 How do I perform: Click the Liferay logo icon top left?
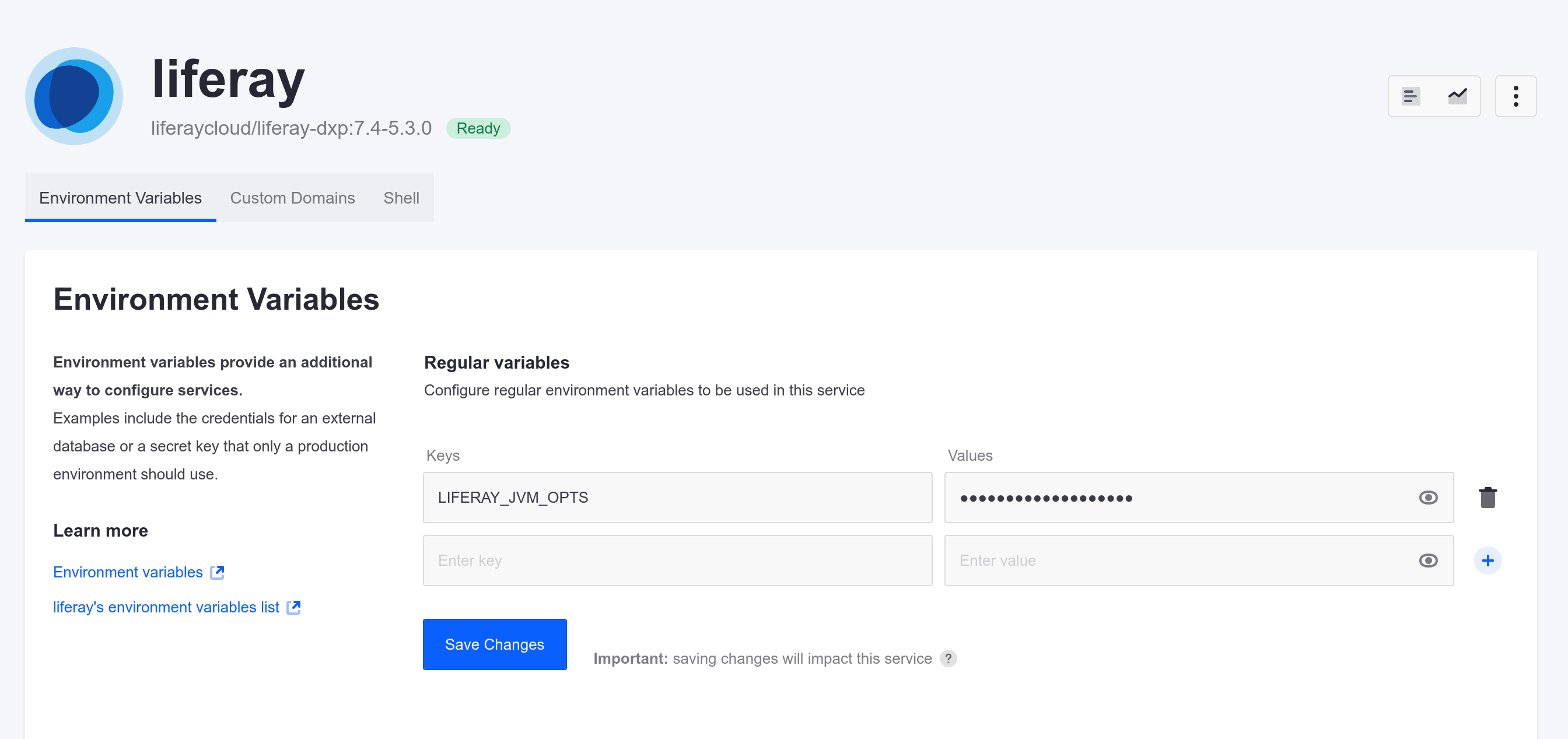click(75, 96)
